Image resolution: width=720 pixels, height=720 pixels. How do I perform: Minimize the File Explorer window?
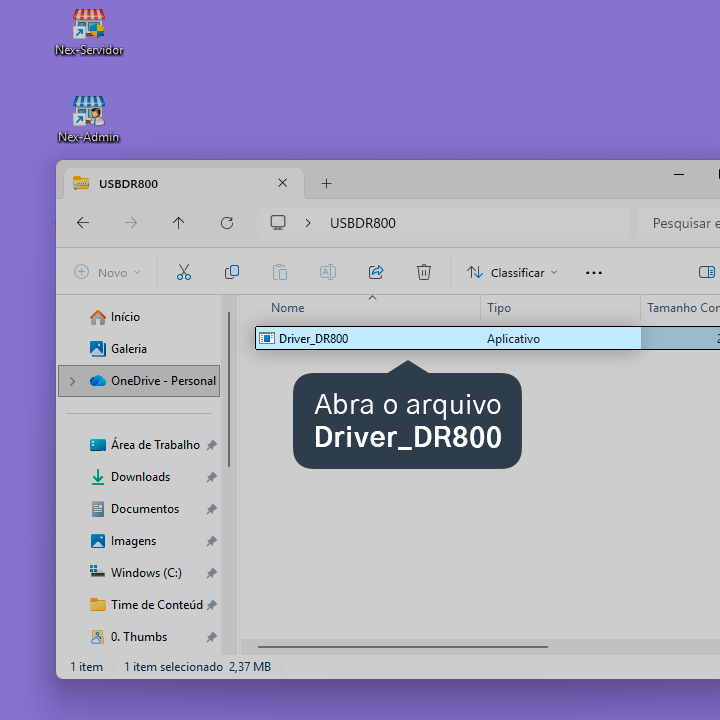[x=679, y=174]
